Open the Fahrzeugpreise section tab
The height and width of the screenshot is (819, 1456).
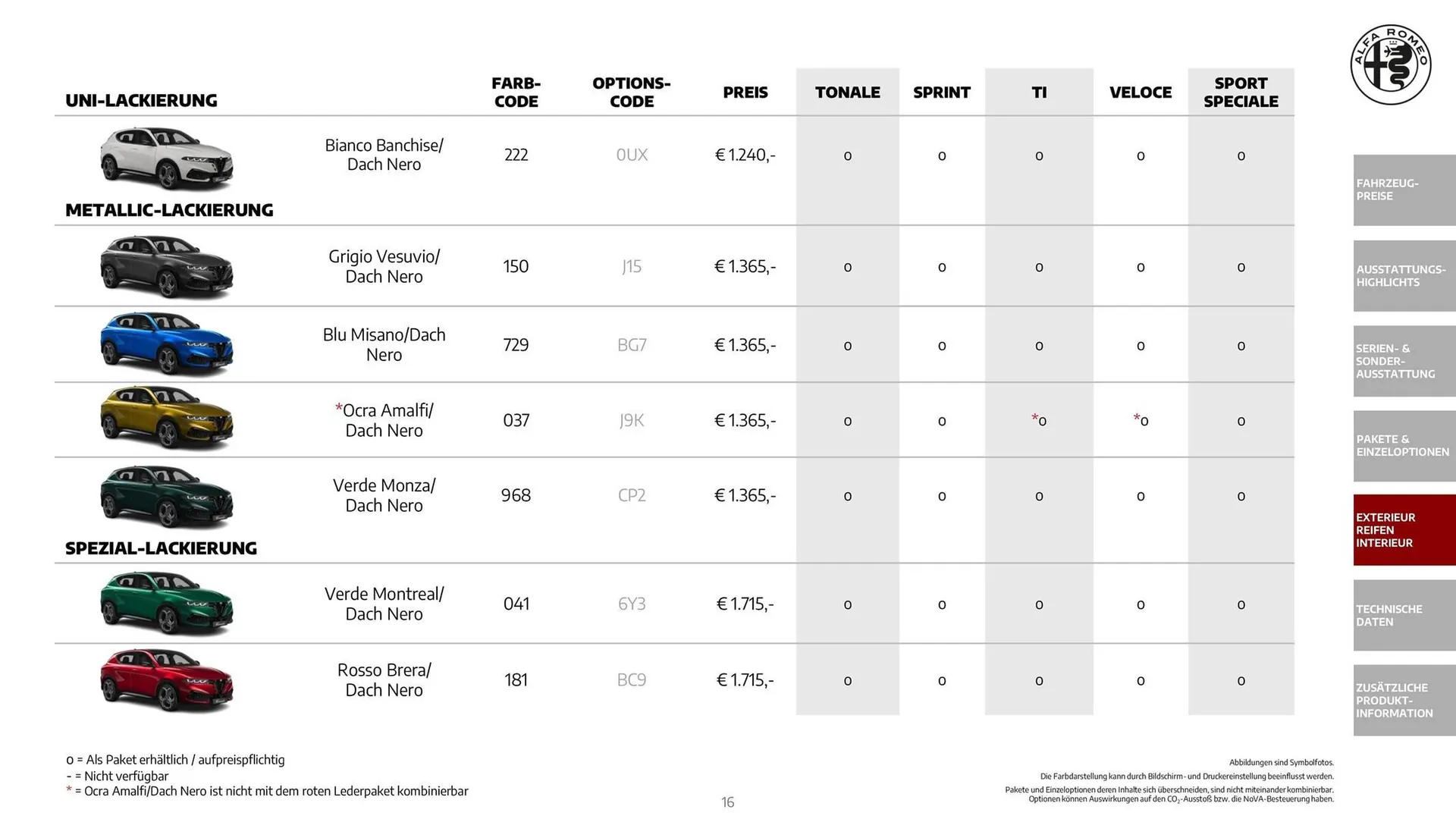point(1404,190)
